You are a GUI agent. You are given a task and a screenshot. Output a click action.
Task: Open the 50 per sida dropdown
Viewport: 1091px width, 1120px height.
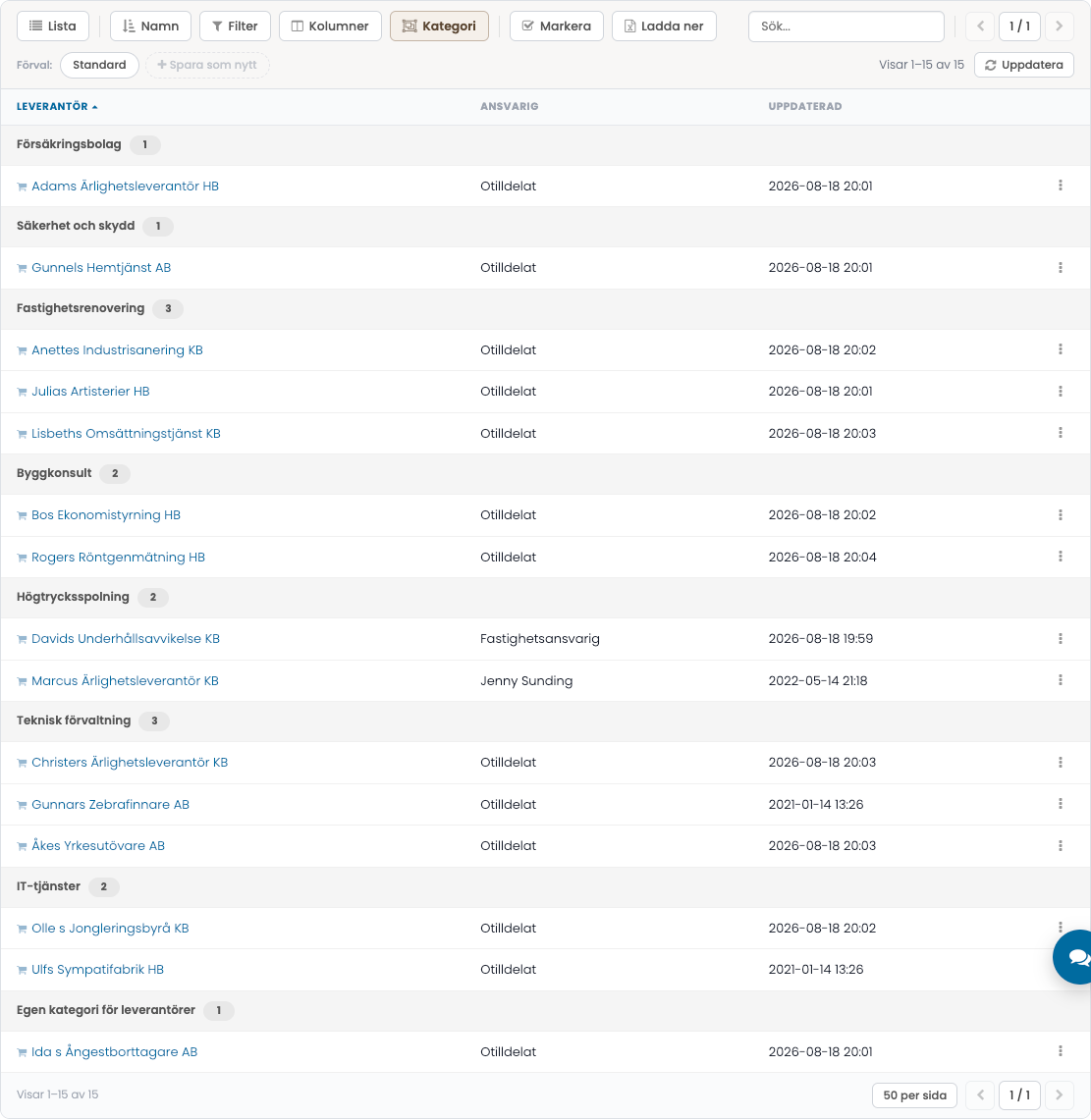pos(914,1095)
